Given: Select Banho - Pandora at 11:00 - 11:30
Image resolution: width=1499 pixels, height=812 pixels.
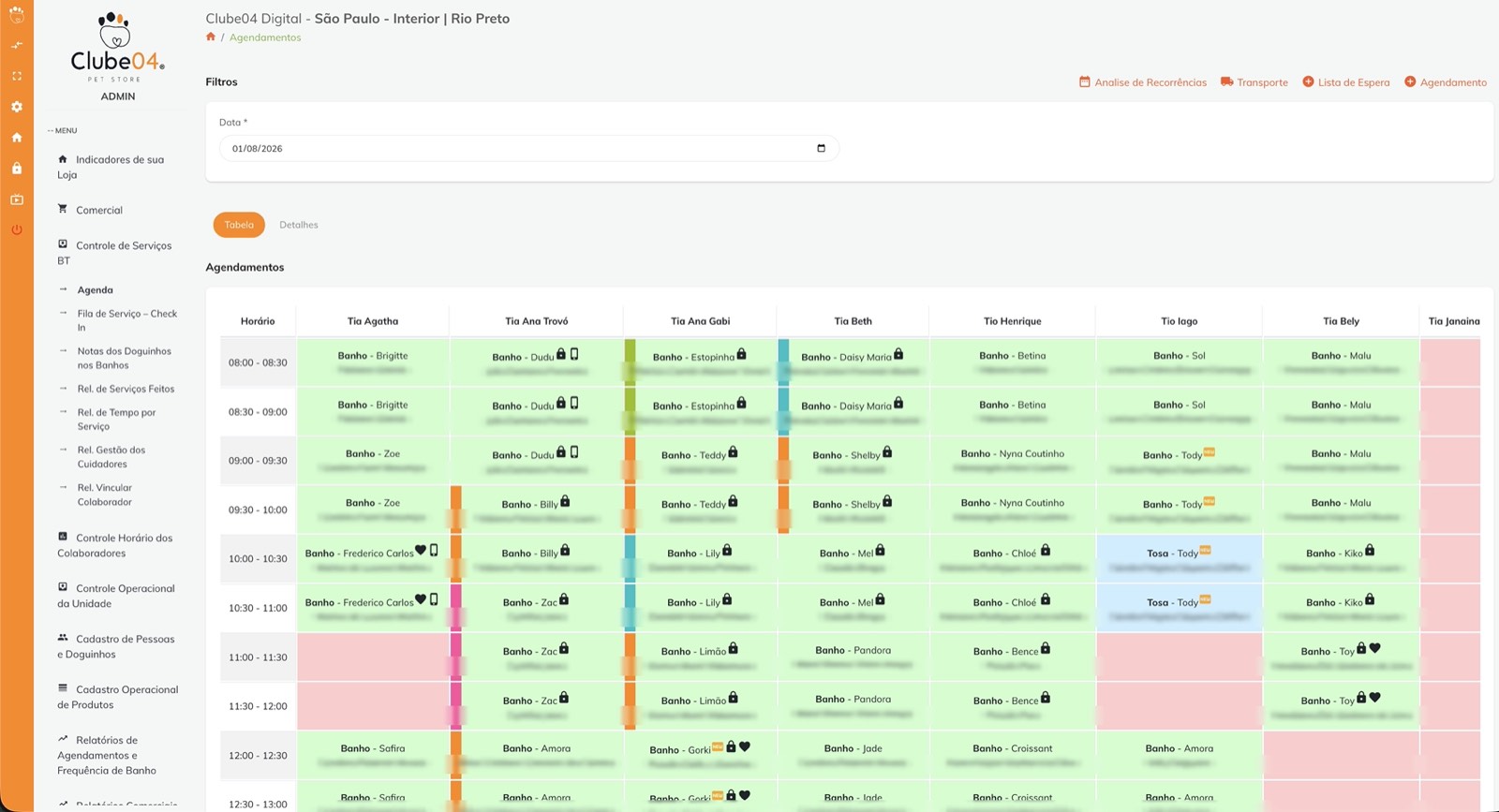Looking at the screenshot, I should [x=853, y=657].
